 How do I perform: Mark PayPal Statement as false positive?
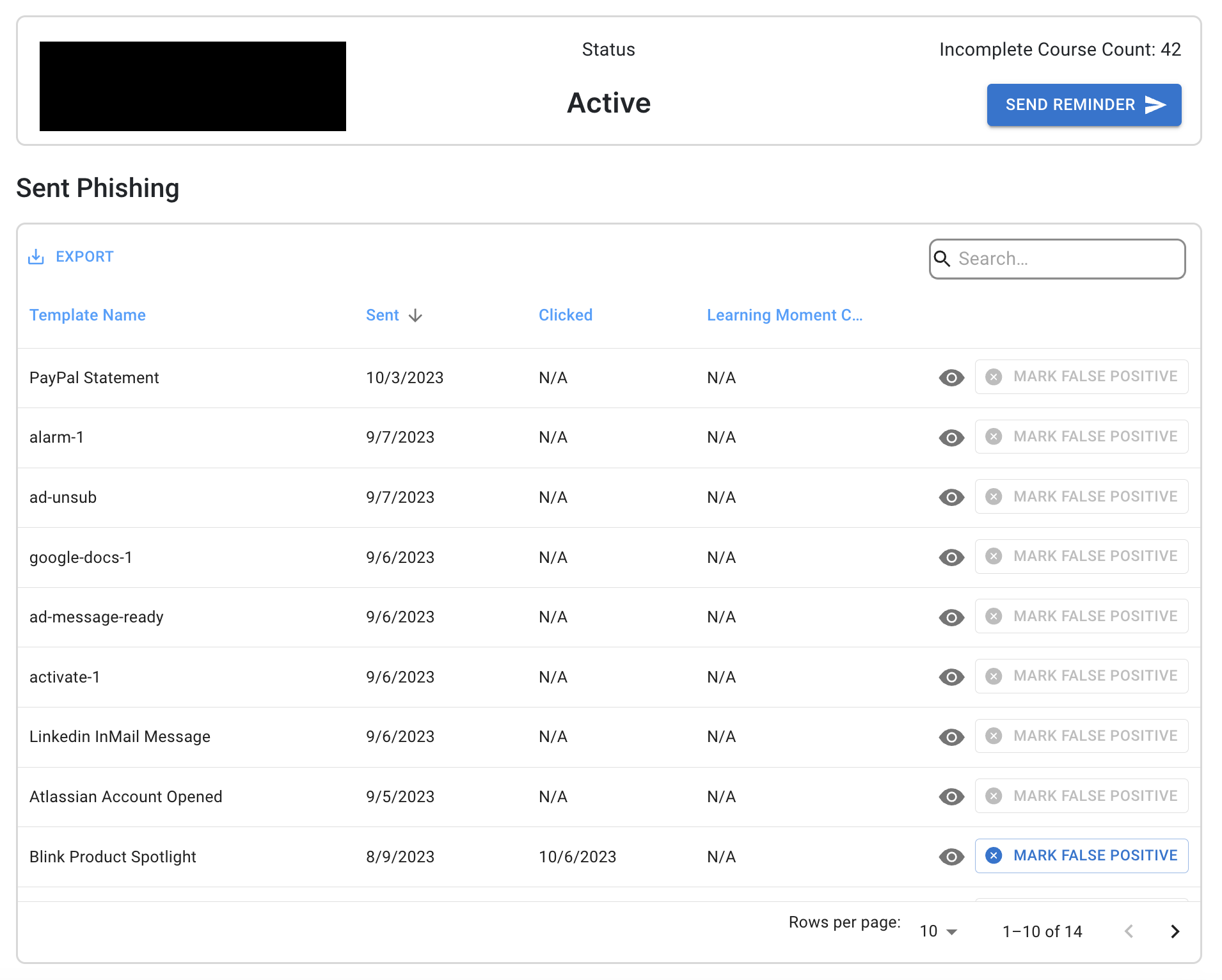(x=1081, y=377)
